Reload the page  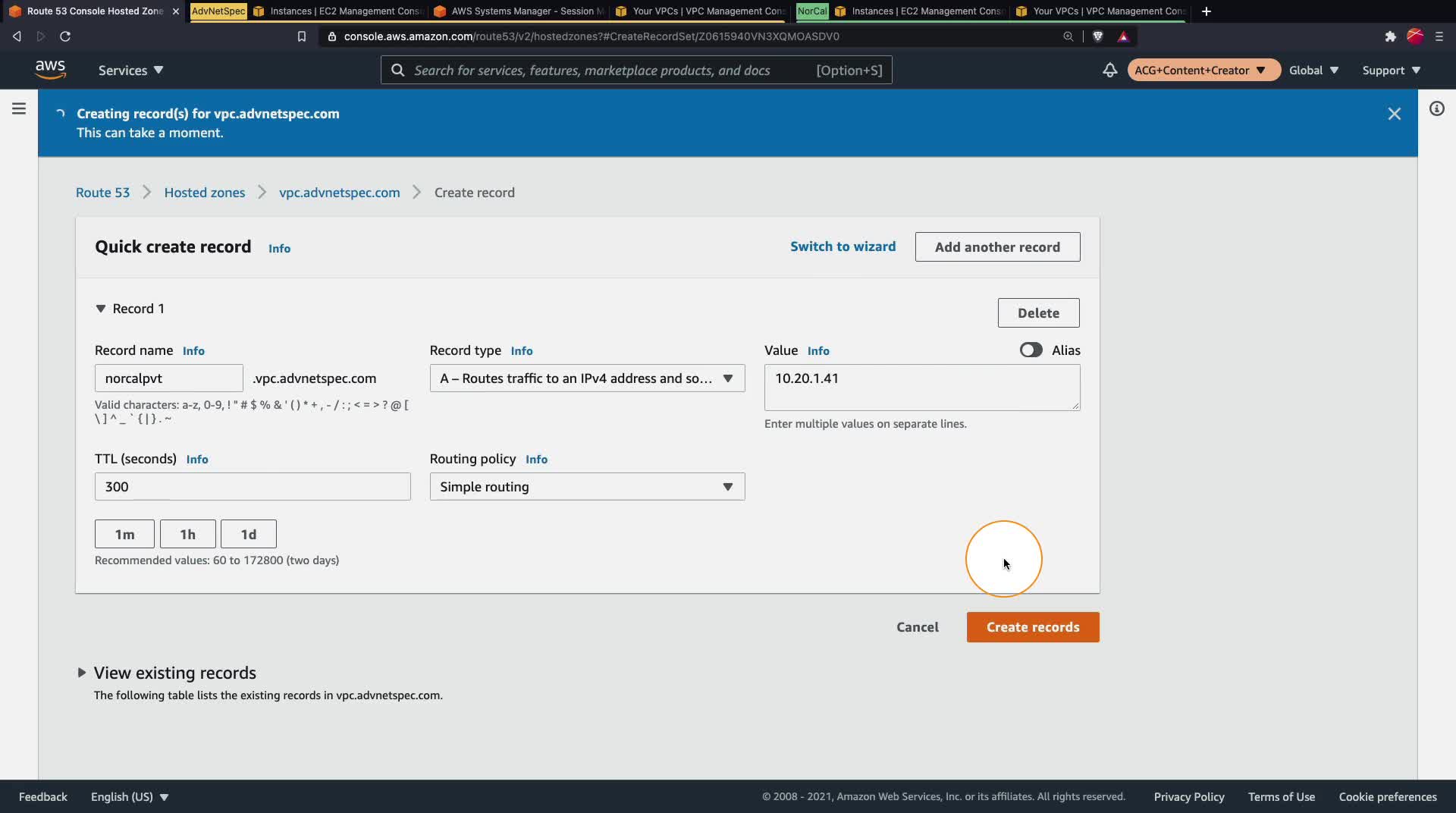coord(65,36)
